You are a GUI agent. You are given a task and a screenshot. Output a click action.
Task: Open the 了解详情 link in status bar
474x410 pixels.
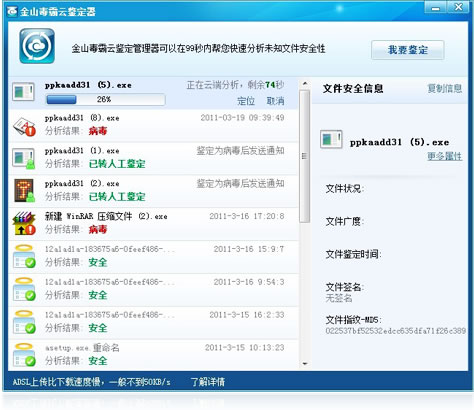point(208,382)
